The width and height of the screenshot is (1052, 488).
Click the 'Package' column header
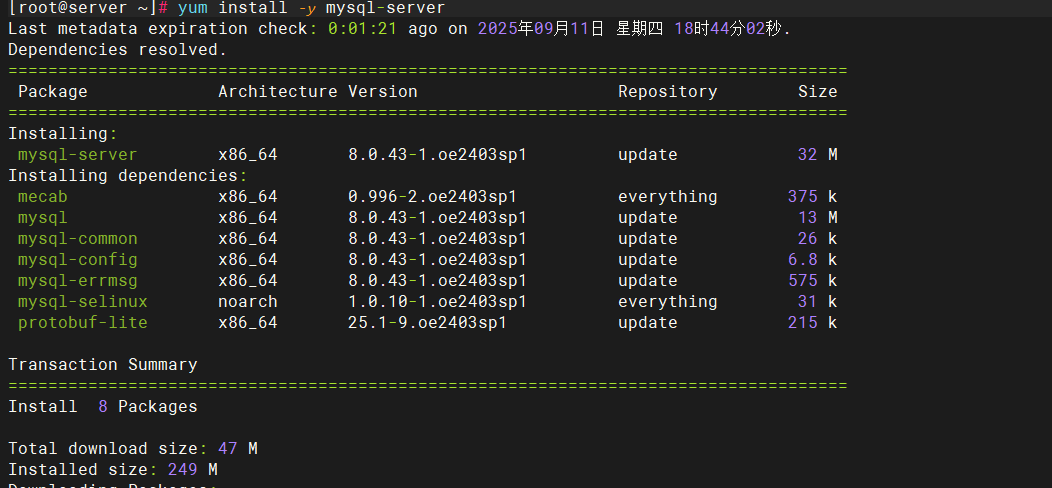coord(52,91)
